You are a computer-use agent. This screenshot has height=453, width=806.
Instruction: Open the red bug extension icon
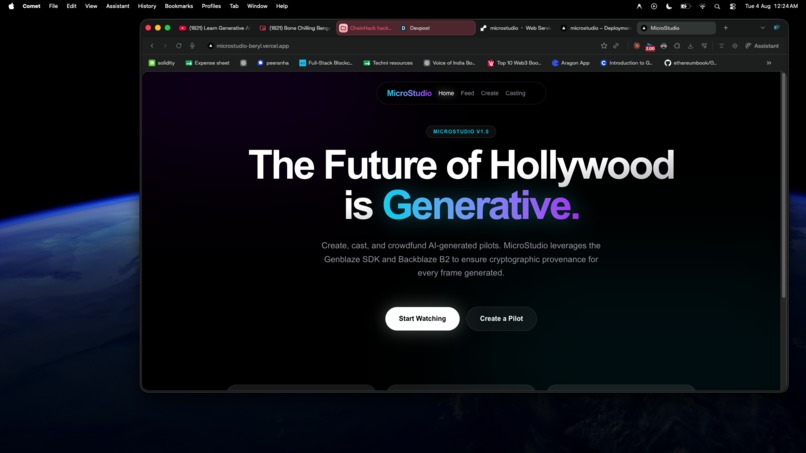click(x=637, y=46)
